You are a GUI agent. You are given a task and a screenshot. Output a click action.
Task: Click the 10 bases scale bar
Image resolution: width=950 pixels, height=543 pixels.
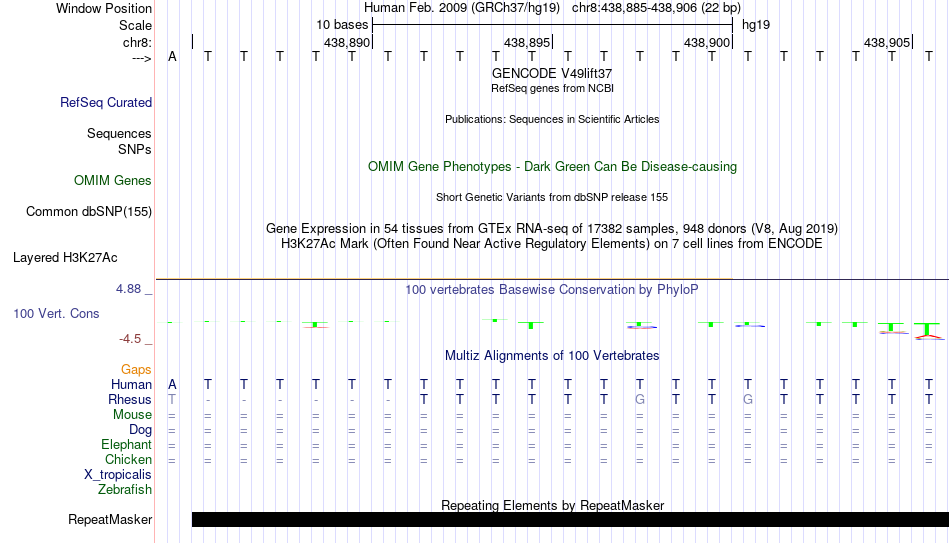click(x=553, y=25)
